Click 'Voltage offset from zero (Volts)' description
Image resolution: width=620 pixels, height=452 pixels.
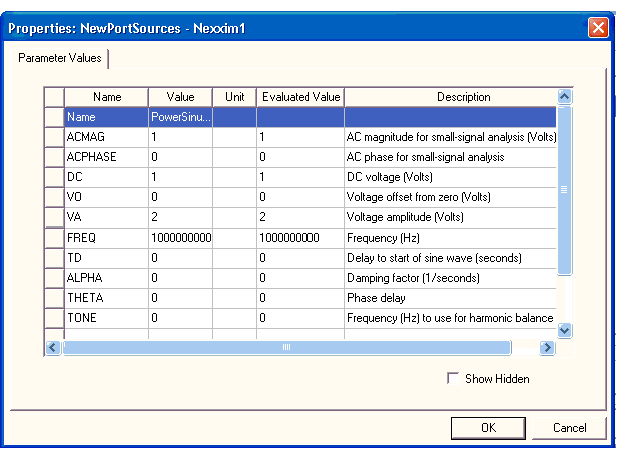451,197
